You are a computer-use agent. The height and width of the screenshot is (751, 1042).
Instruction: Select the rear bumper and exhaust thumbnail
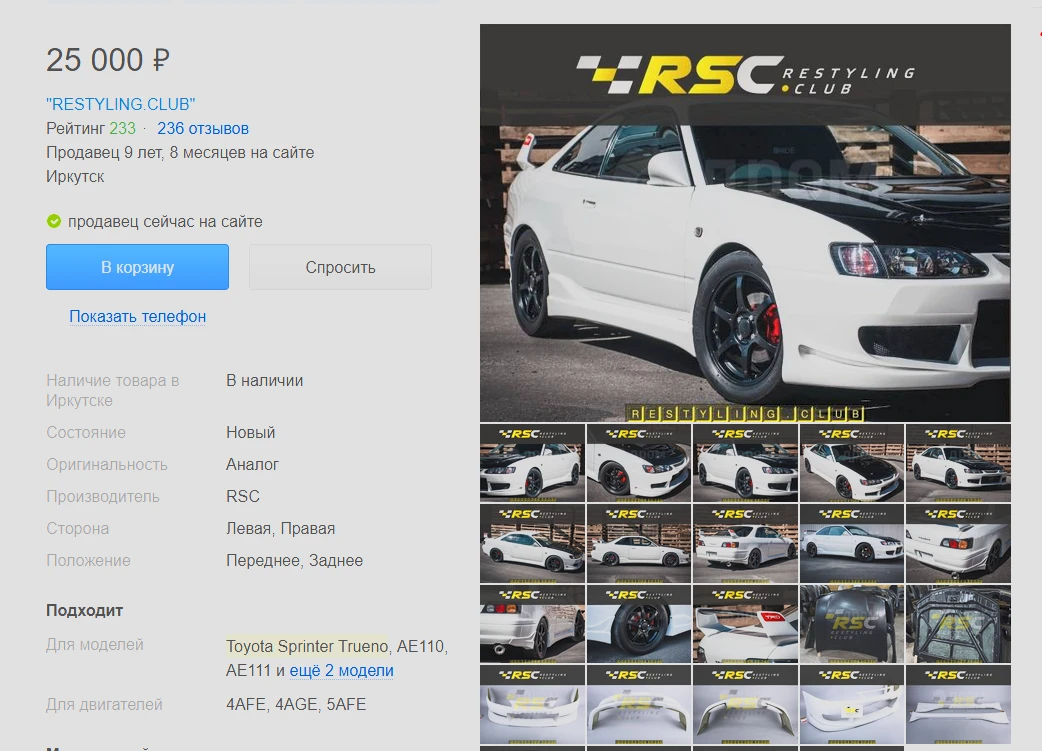tap(532, 624)
